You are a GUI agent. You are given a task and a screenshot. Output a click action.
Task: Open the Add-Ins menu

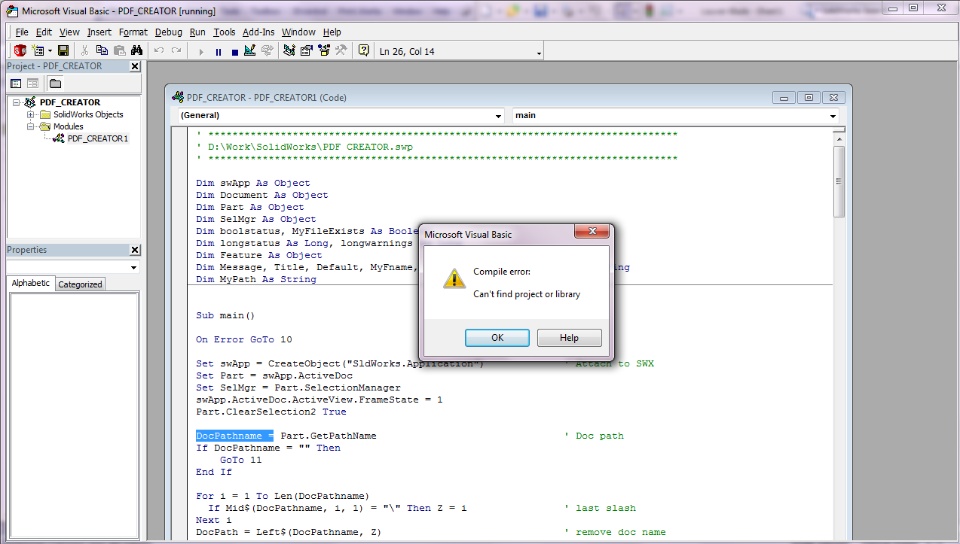coord(258,32)
